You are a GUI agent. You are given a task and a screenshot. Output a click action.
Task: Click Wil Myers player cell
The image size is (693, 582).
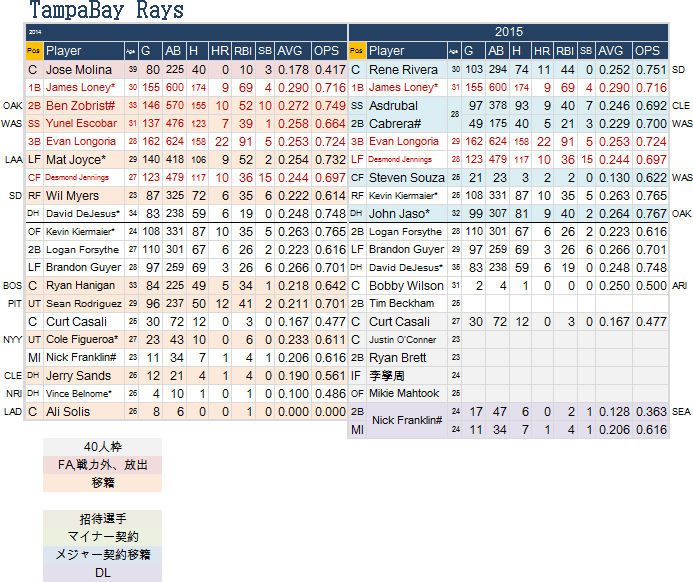[x=84, y=195]
